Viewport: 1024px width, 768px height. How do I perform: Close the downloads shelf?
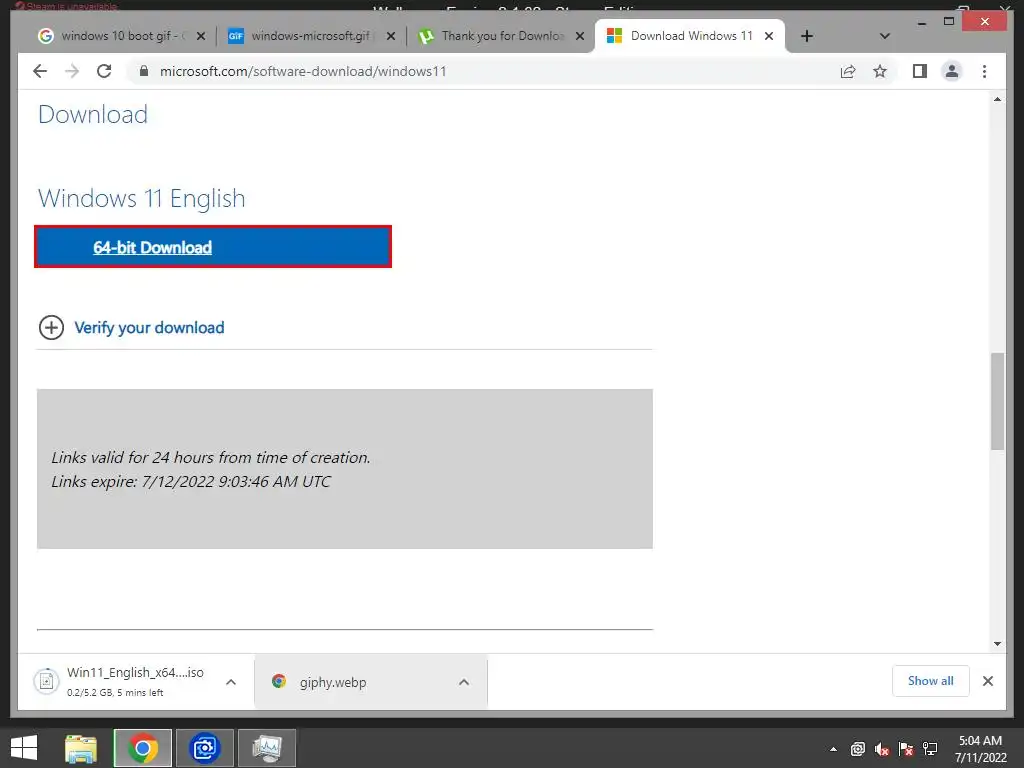[x=987, y=681]
